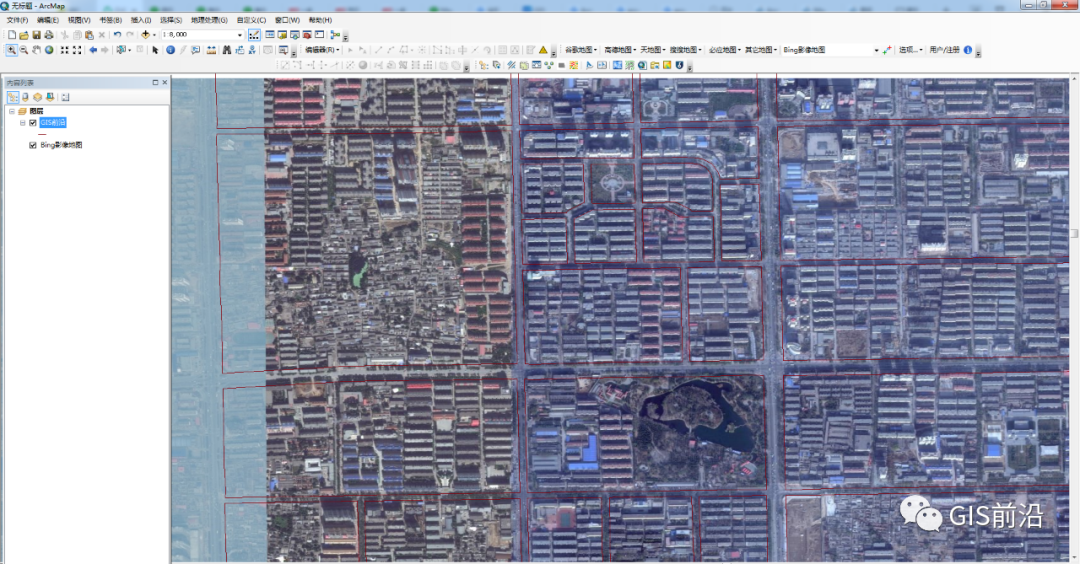Open table of contents Options

tap(65, 97)
